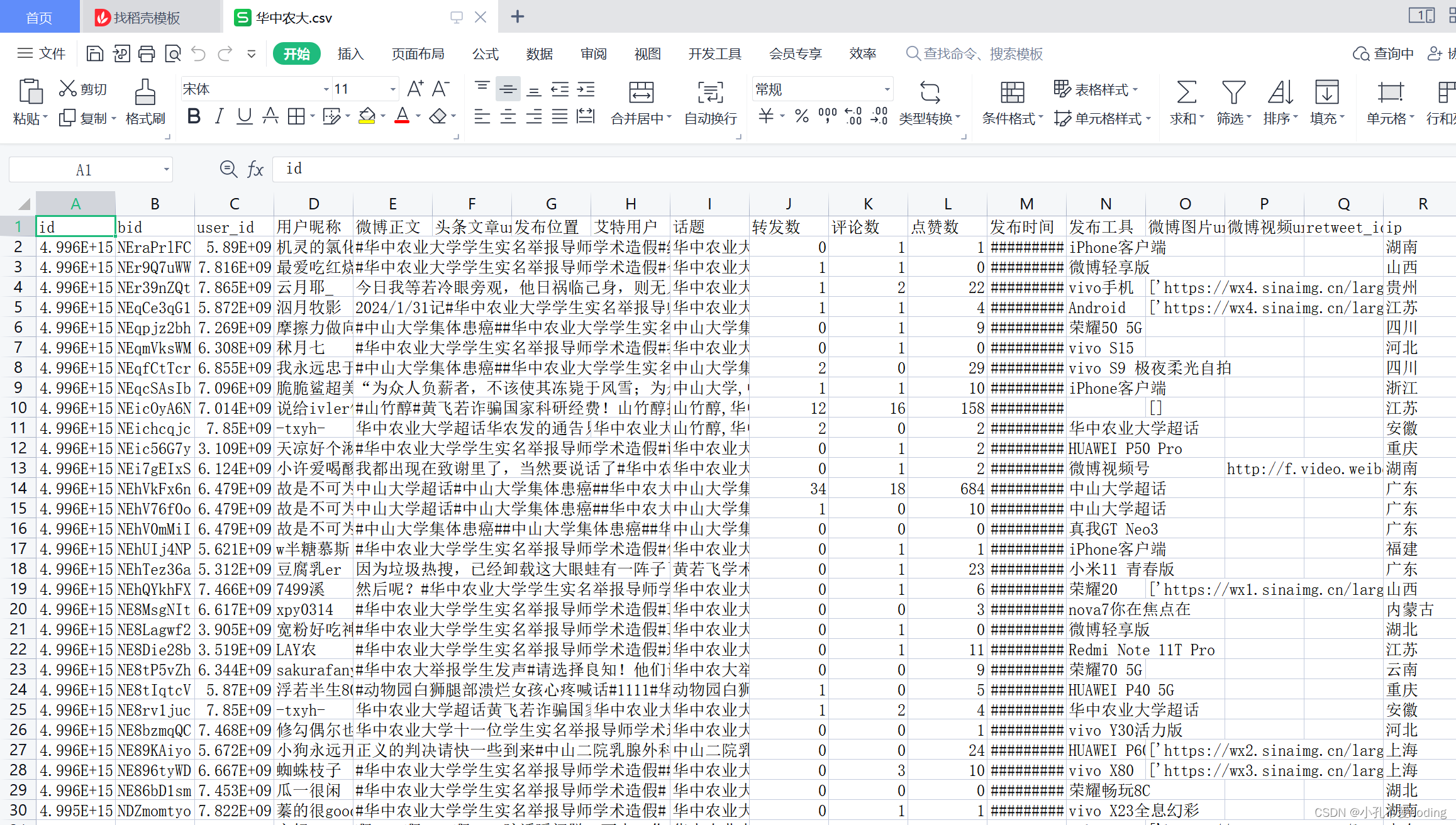1456x825 pixels.
Task: Click the Sort 排序 icon
Action: coord(1280,92)
